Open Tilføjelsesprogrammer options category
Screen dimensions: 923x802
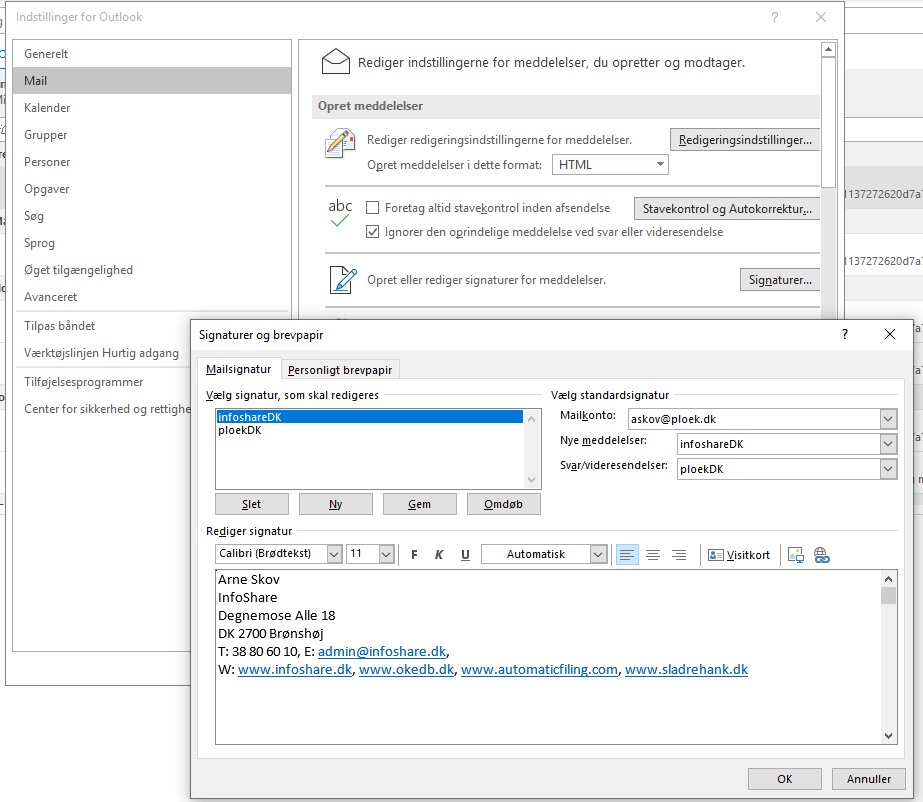pos(102,382)
